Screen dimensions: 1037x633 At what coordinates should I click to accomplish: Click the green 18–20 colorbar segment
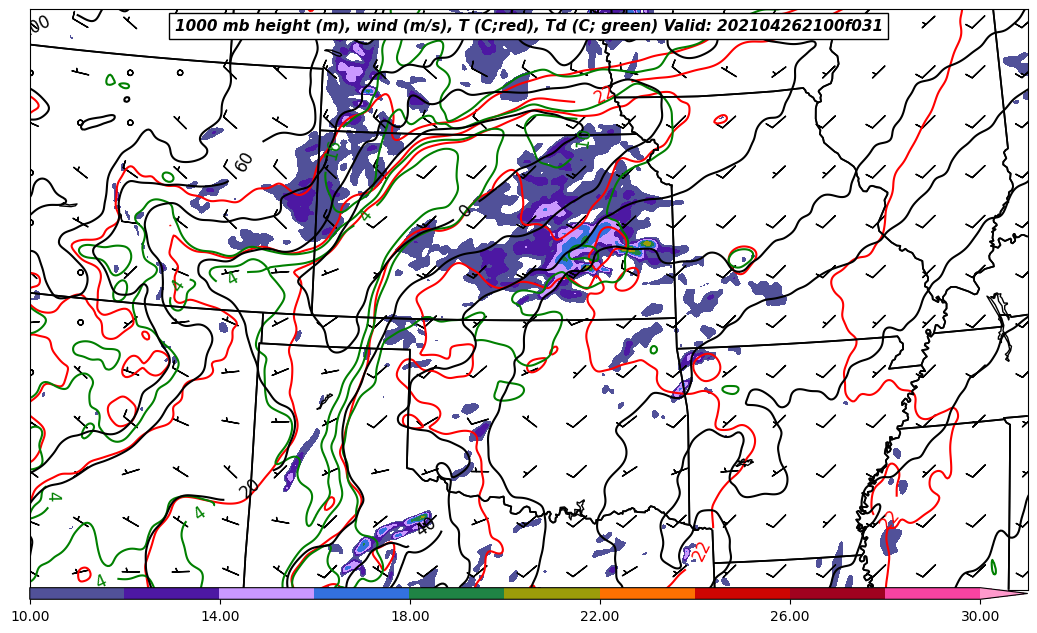point(457,593)
